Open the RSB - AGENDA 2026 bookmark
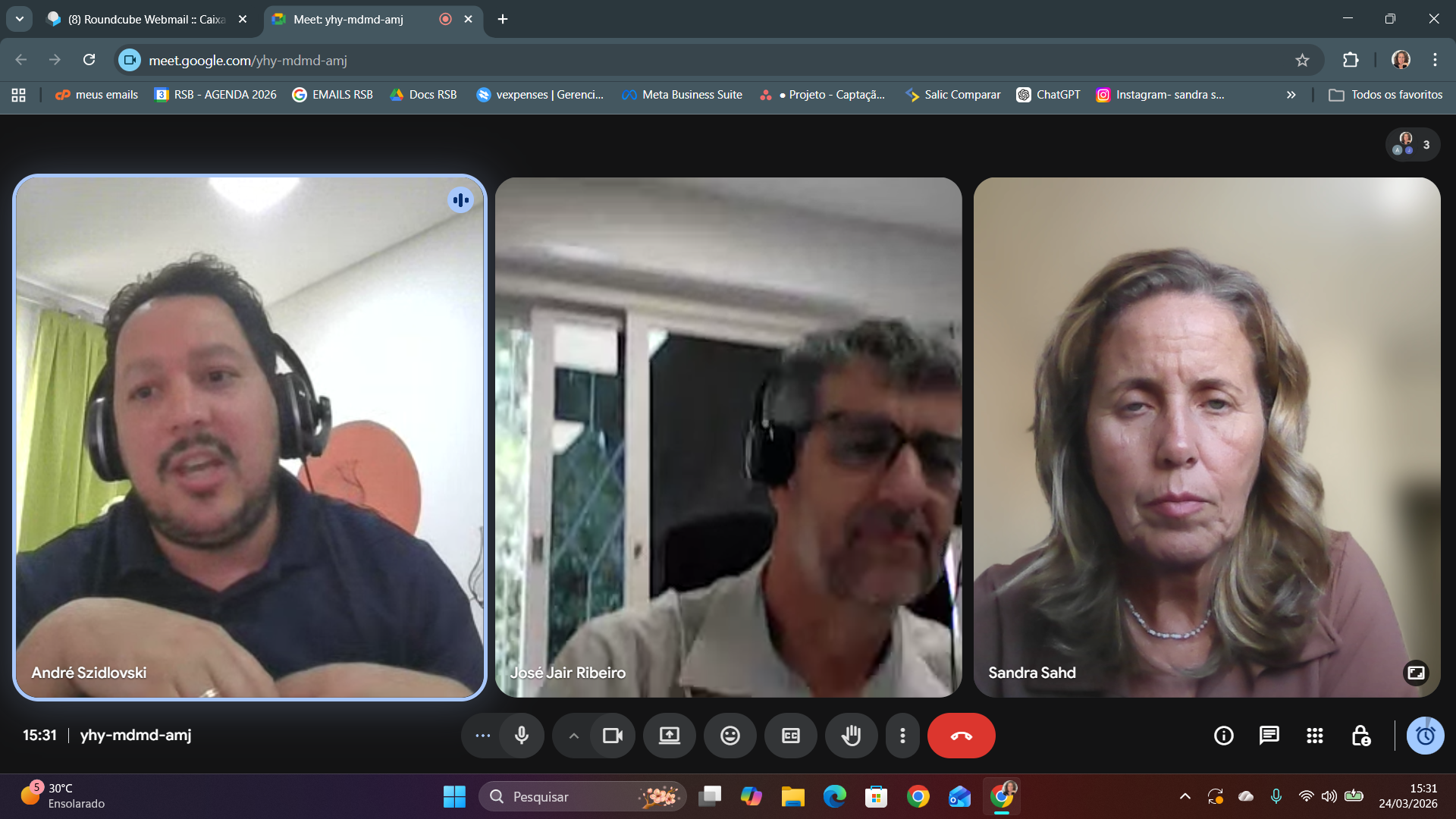The width and height of the screenshot is (1456, 819). tap(215, 95)
